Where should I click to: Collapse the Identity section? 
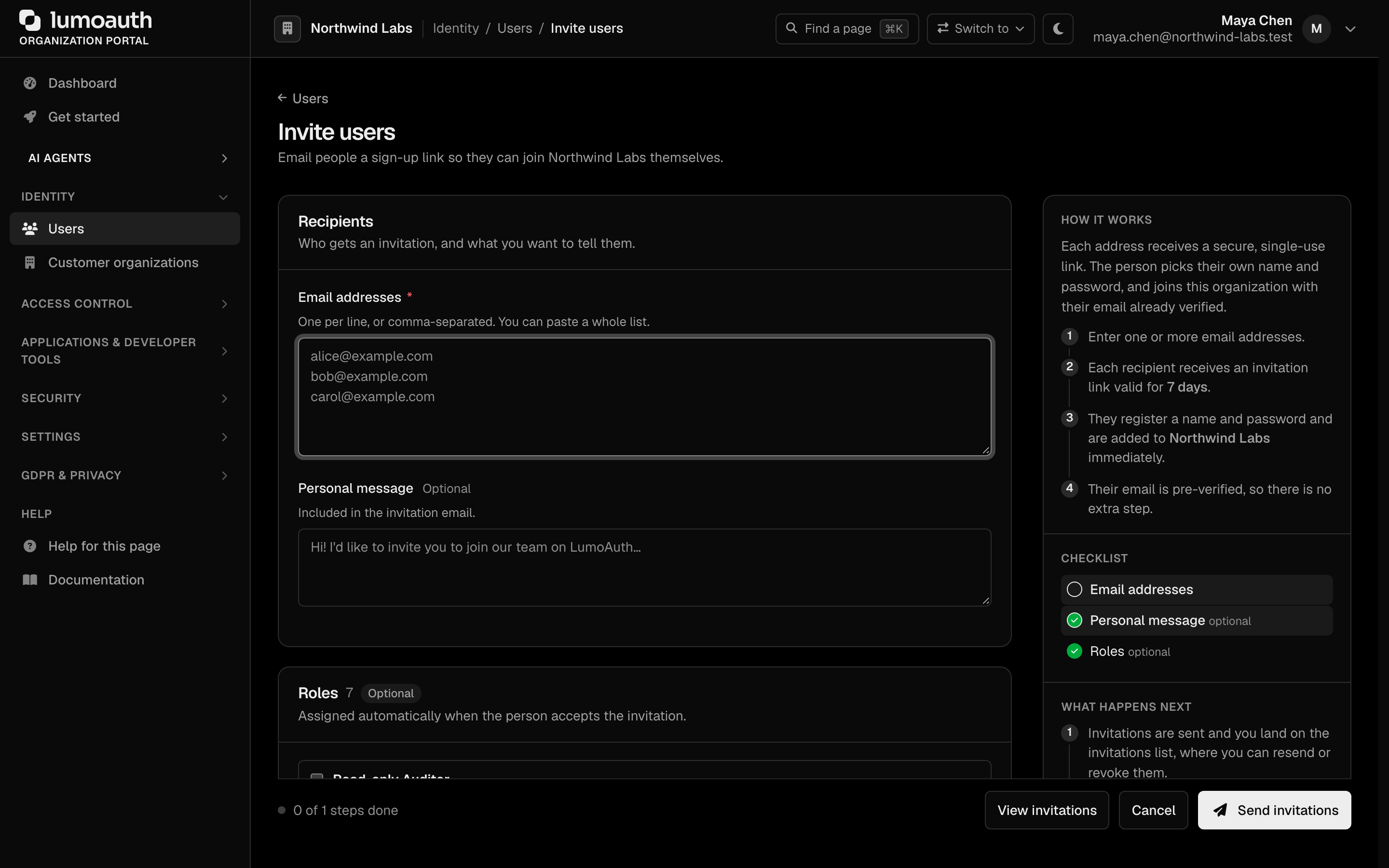click(x=124, y=197)
